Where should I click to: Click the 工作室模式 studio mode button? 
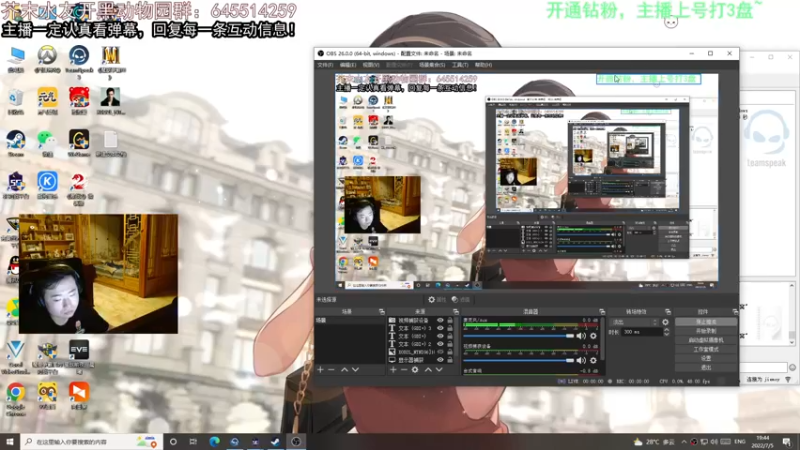pos(706,349)
